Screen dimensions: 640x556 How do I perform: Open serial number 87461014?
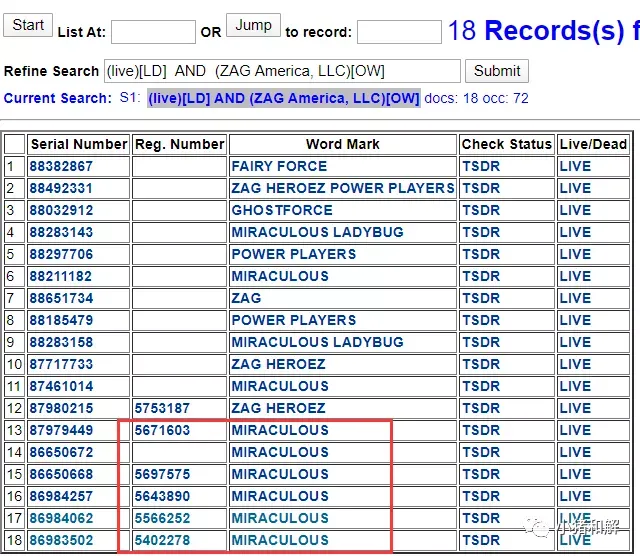(x=61, y=387)
